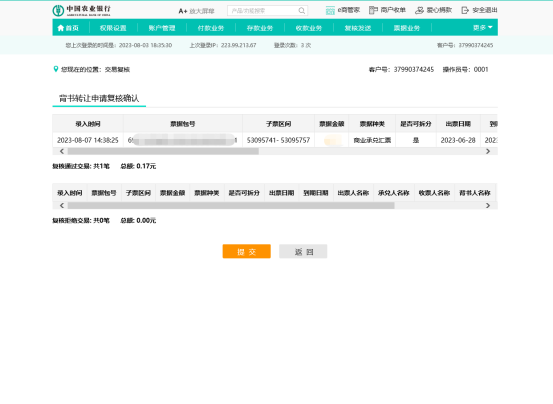The height and width of the screenshot is (404, 553).
Task: Open the 复核发送 menu
Action: 358,28
